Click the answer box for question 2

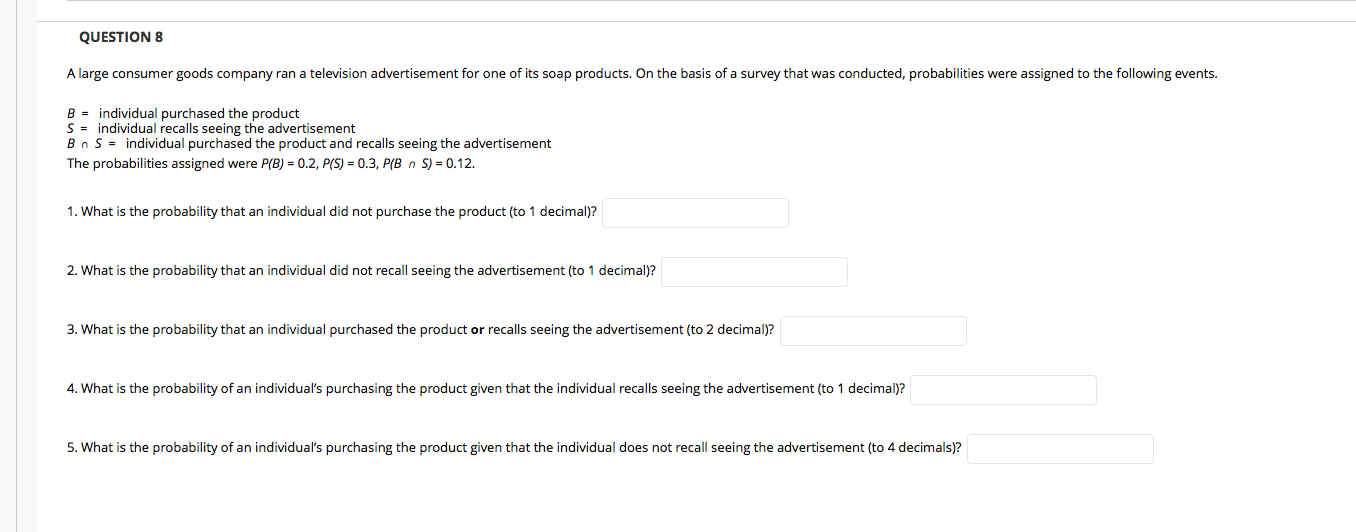(x=754, y=272)
